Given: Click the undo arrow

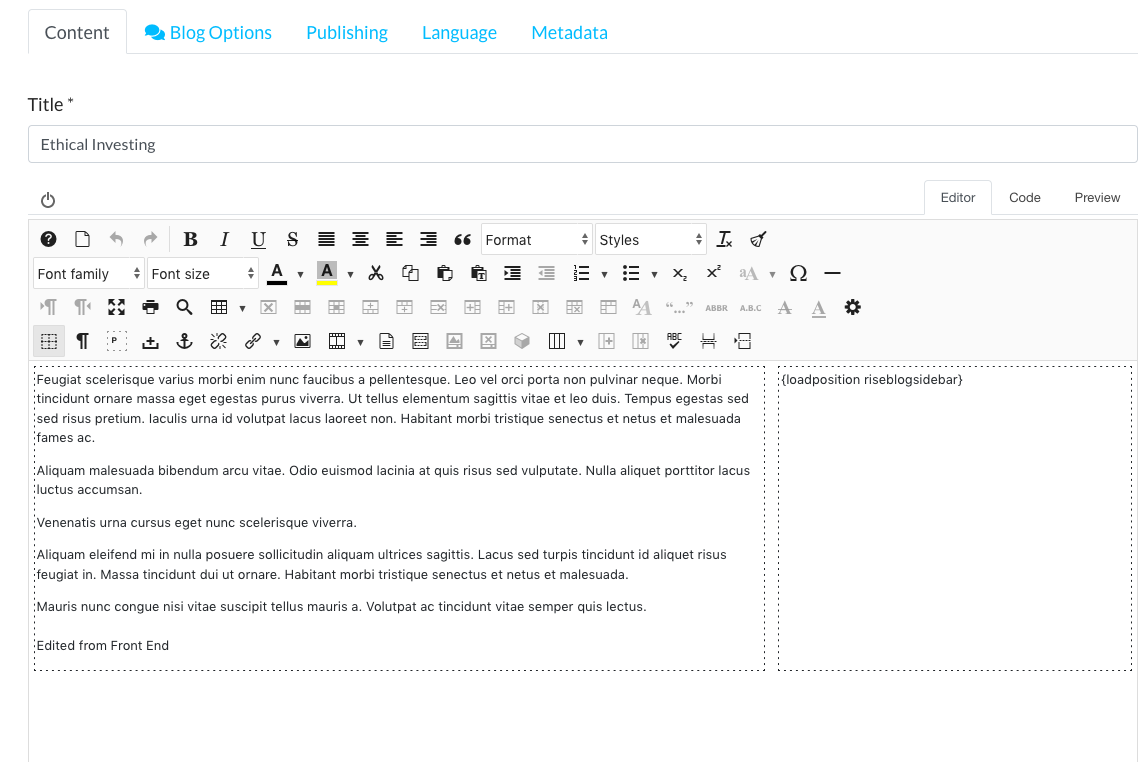Looking at the screenshot, I should coord(116,239).
